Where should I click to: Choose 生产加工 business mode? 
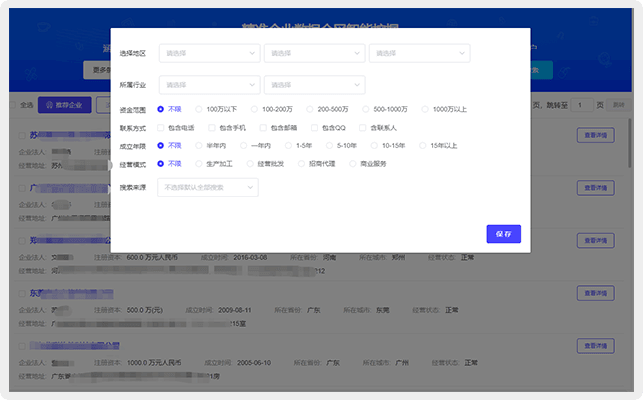(199, 163)
